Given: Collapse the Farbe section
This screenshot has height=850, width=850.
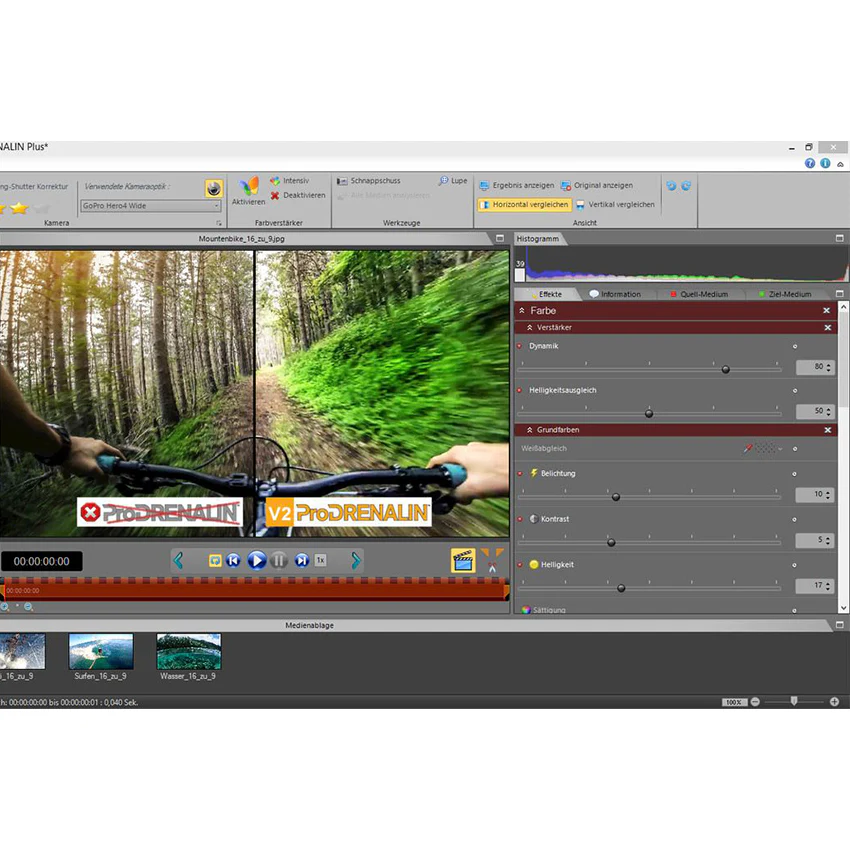Looking at the screenshot, I should [522, 311].
